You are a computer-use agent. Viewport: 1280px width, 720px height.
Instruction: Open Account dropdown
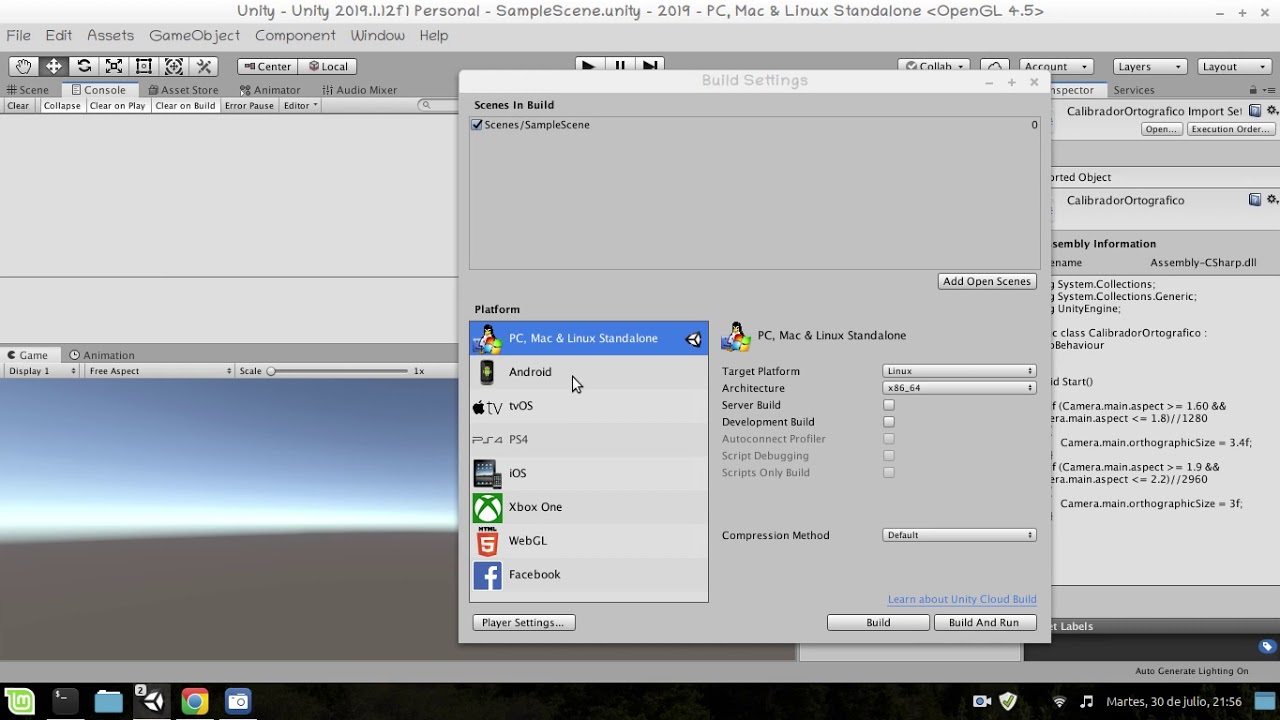coord(1055,66)
